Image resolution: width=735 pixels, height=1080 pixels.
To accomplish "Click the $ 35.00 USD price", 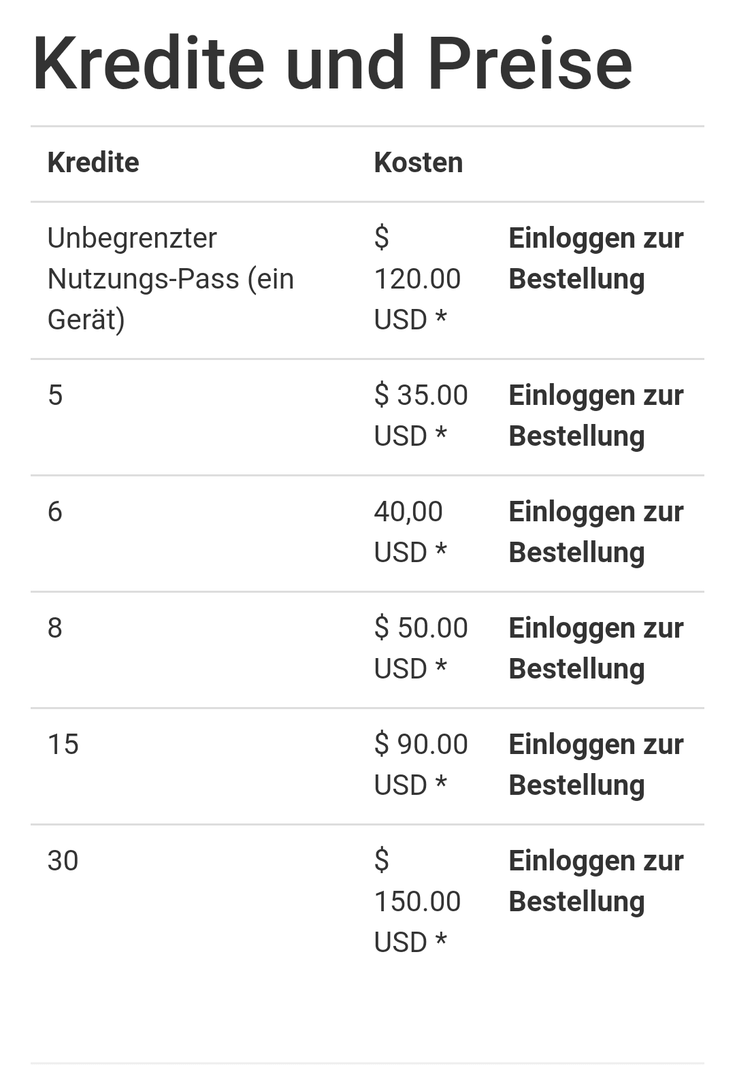I will pyautogui.click(x=421, y=415).
